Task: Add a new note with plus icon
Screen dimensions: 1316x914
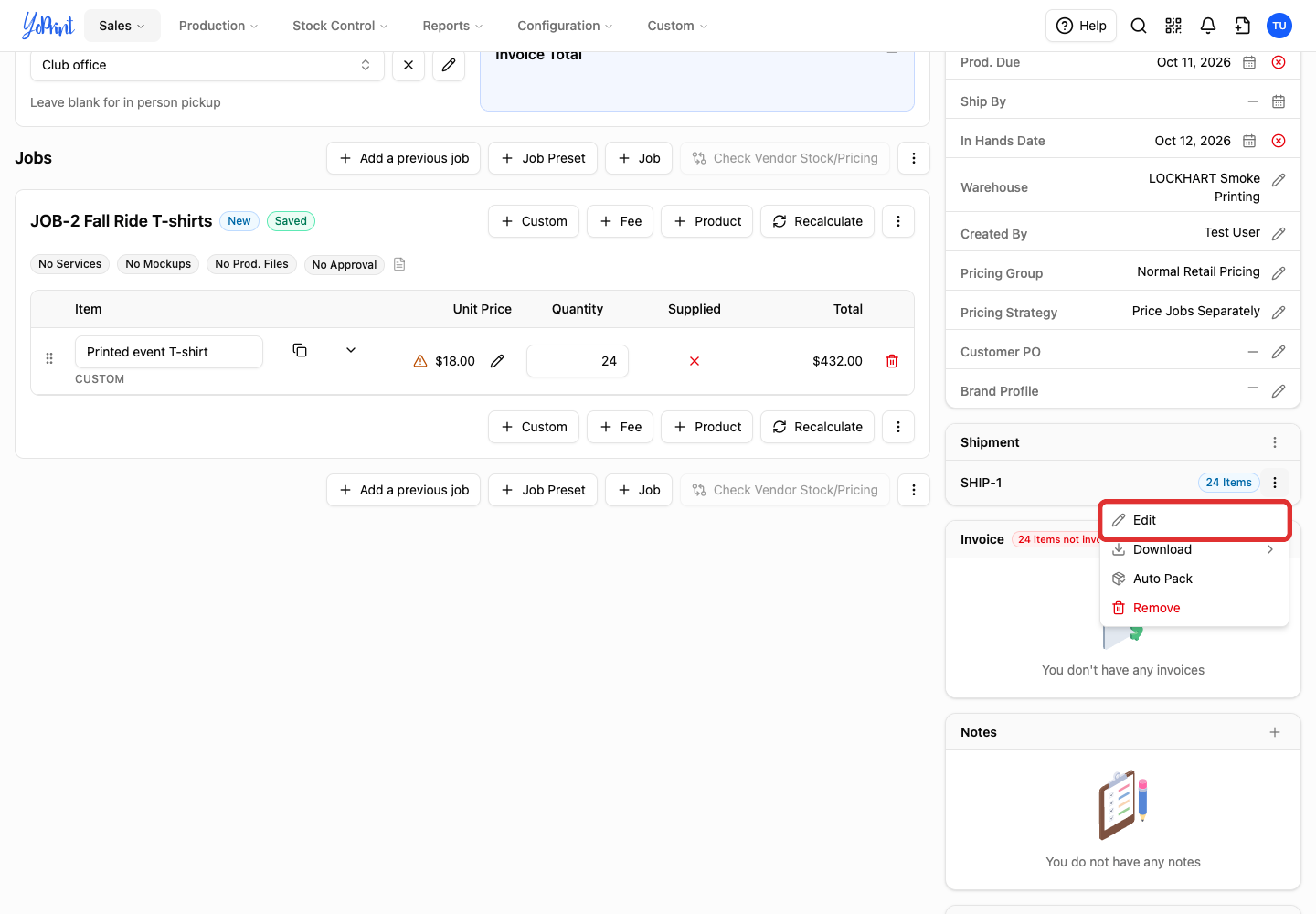Action: coord(1275,732)
